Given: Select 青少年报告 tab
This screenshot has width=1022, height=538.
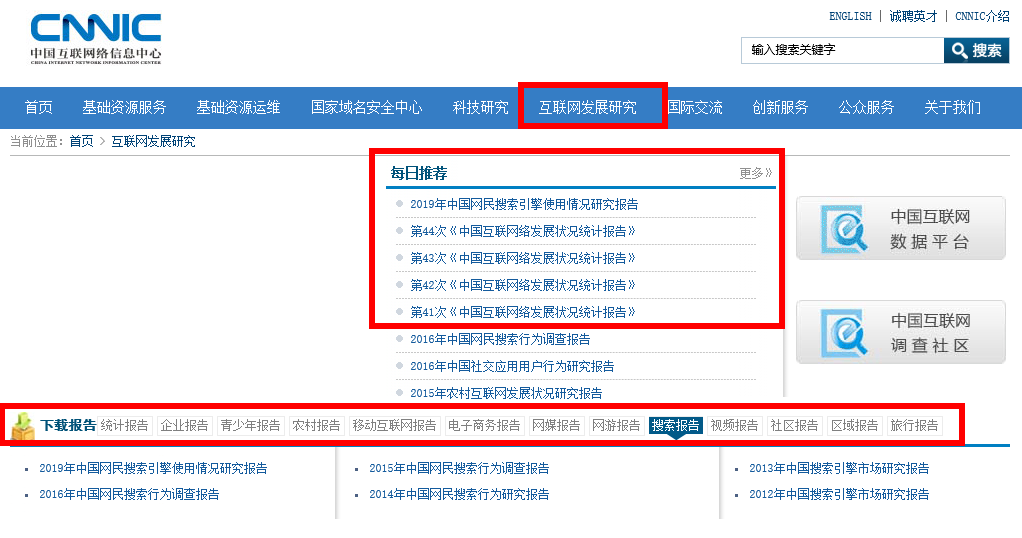Looking at the screenshot, I should pyautogui.click(x=250, y=426).
